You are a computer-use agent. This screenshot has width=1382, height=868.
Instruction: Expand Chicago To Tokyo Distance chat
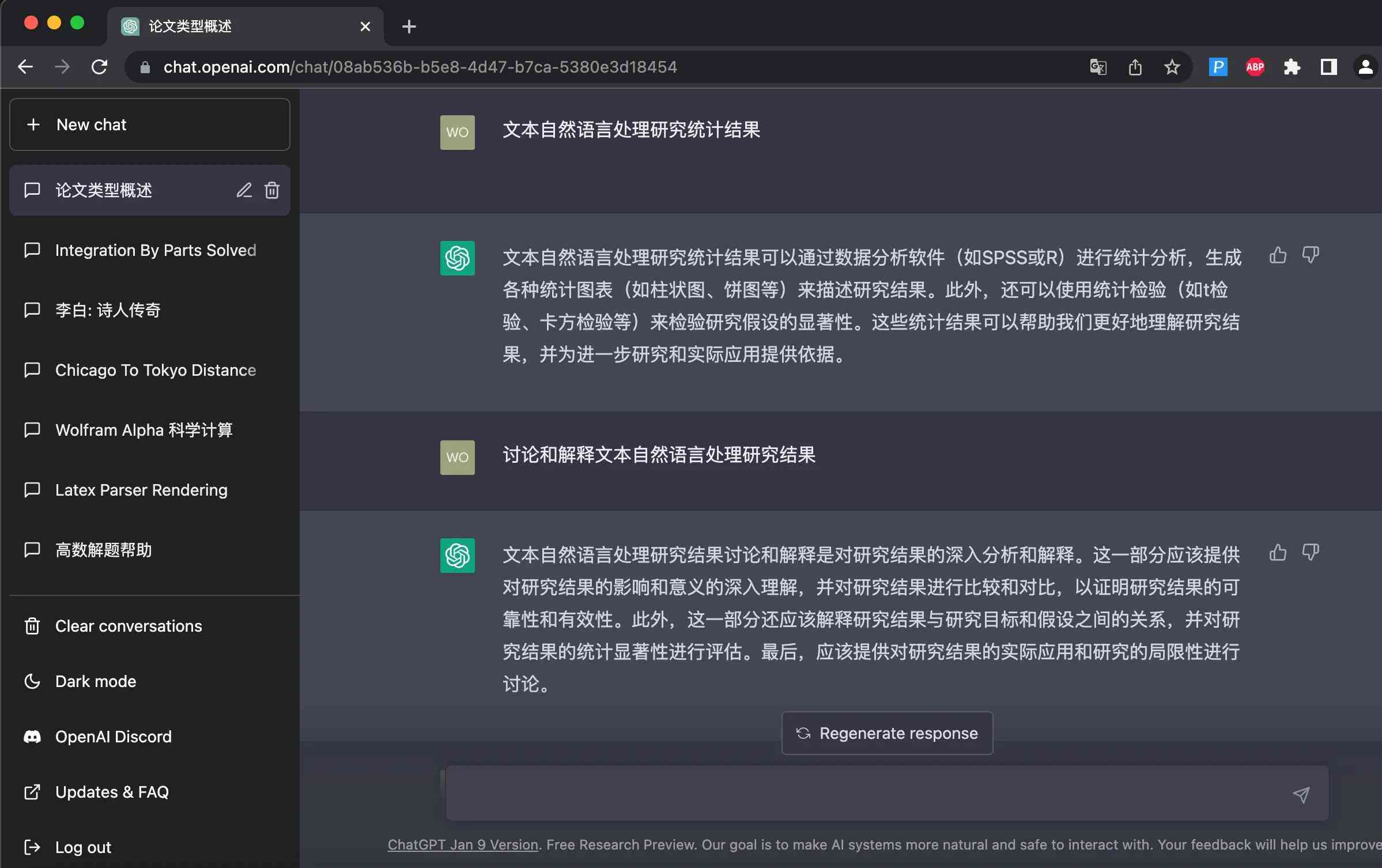(155, 370)
